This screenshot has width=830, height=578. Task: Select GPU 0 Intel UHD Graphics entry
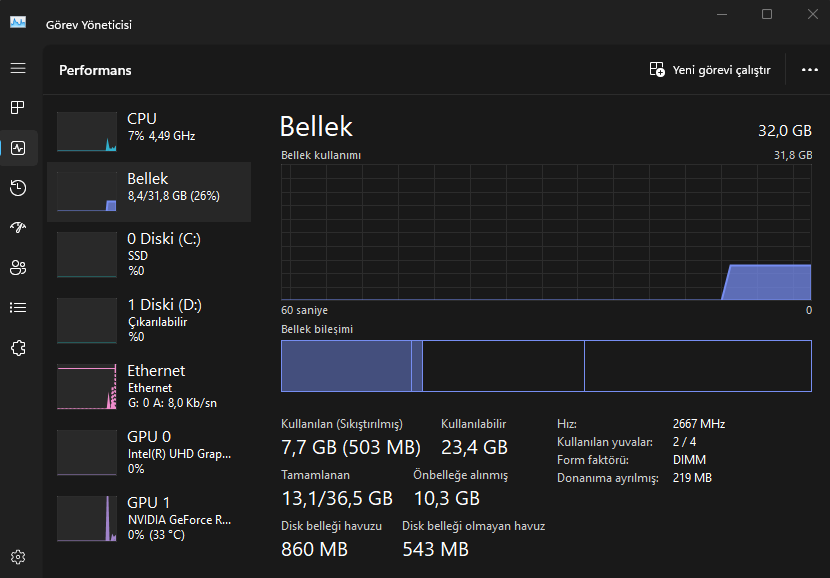click(x=148, y=452)
